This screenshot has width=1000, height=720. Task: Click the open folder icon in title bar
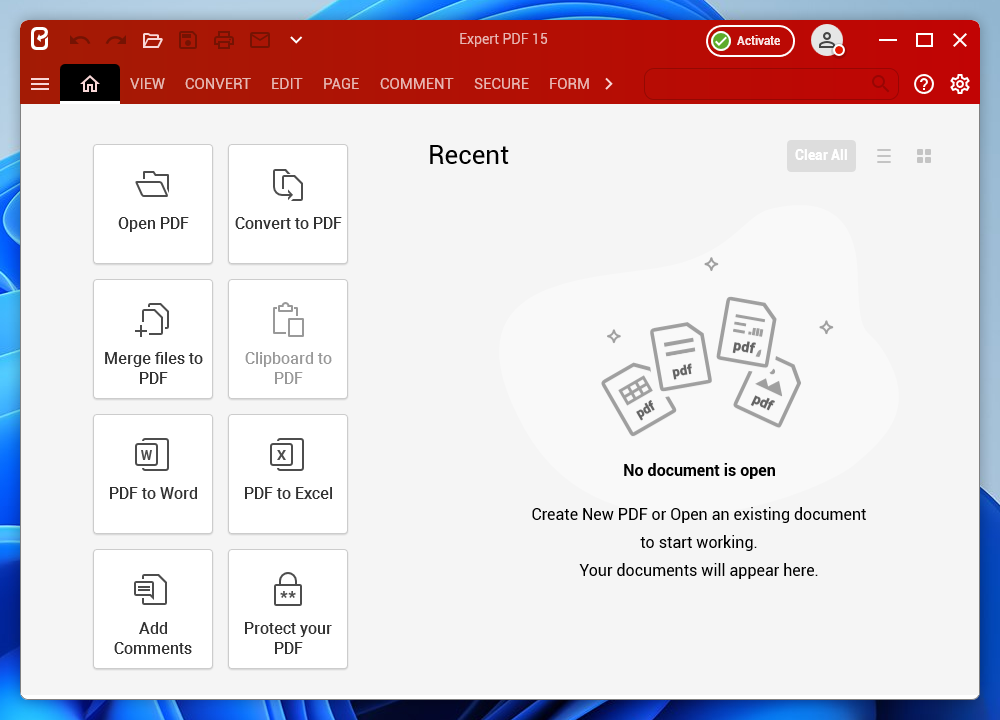point(152,40)
